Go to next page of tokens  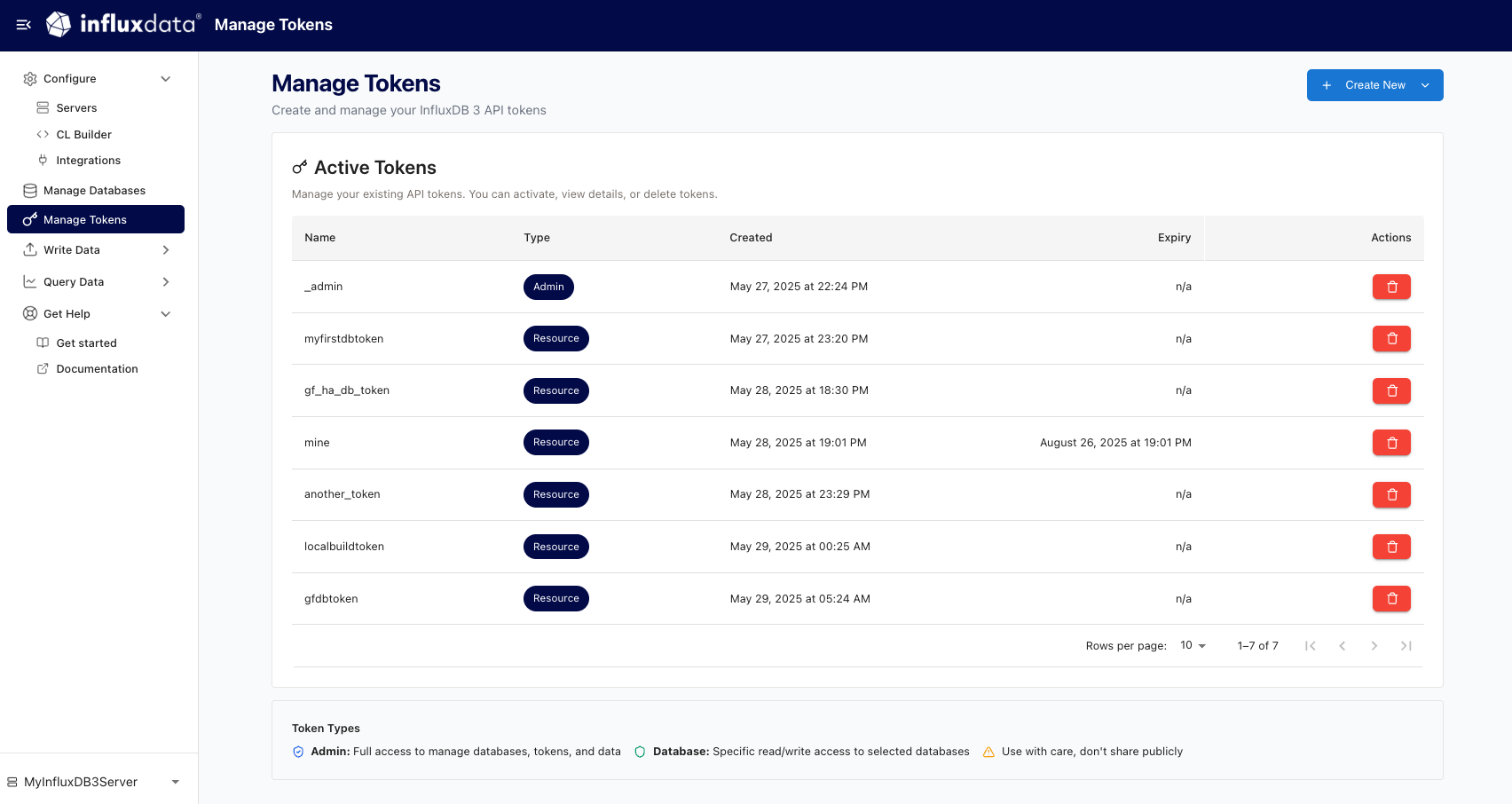(x=1374, y=646)
